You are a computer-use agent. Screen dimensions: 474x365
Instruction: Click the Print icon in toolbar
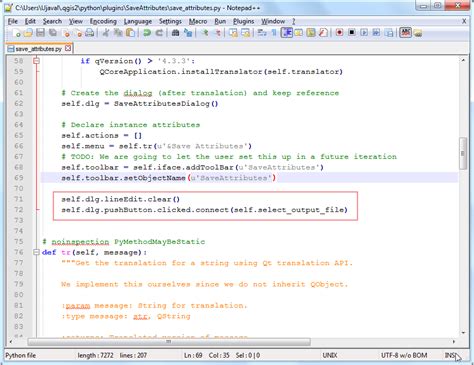89,33
